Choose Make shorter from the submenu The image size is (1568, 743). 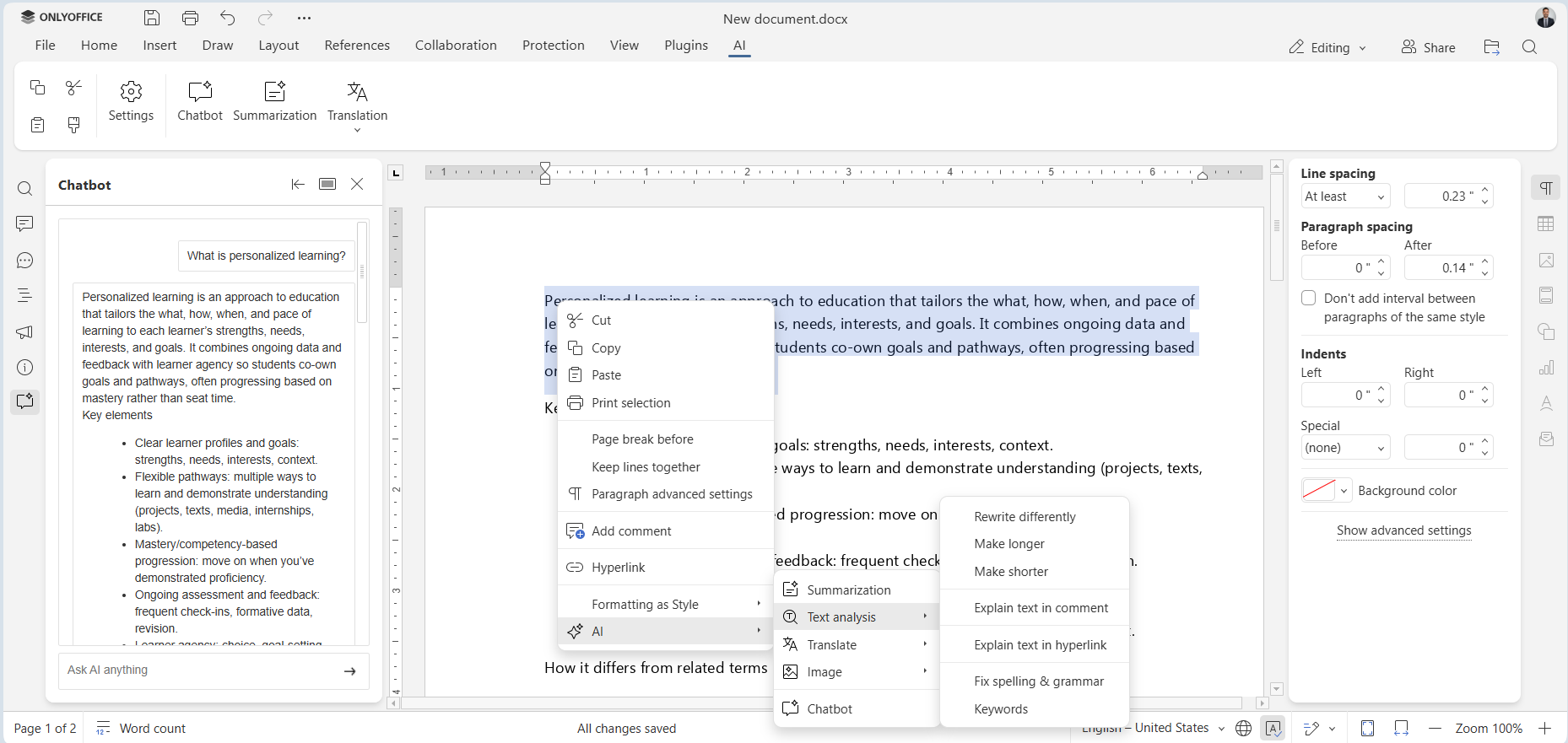pos(1035,571)
